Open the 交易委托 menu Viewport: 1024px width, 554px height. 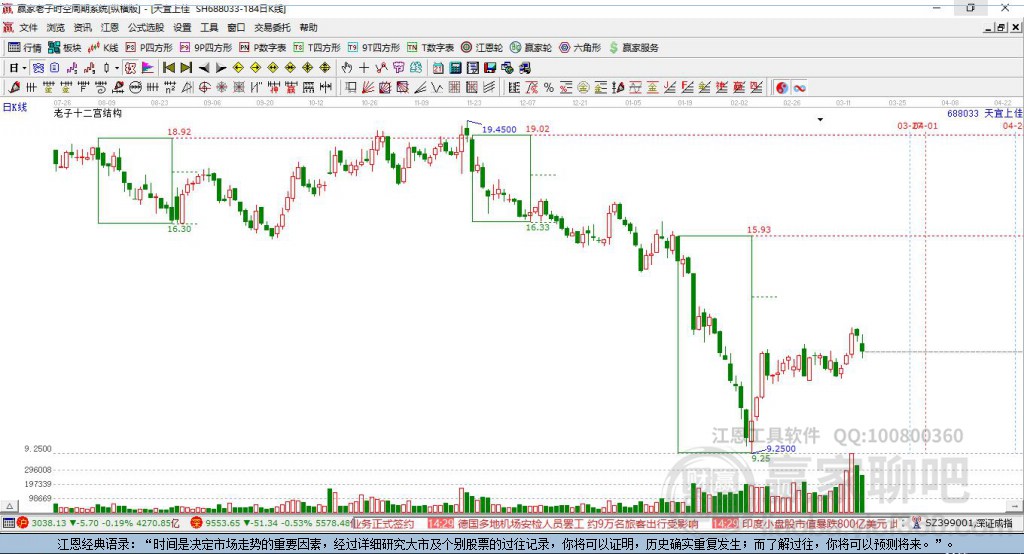click(272, 27)
